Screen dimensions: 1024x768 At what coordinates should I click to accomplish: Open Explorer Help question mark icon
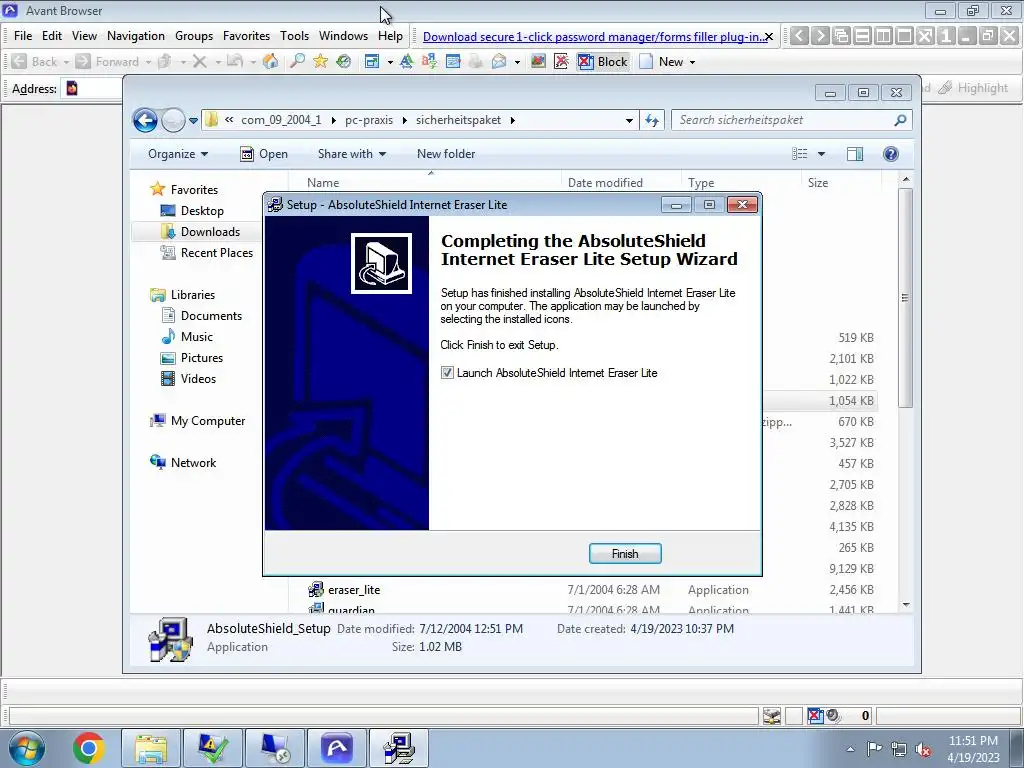890,154
